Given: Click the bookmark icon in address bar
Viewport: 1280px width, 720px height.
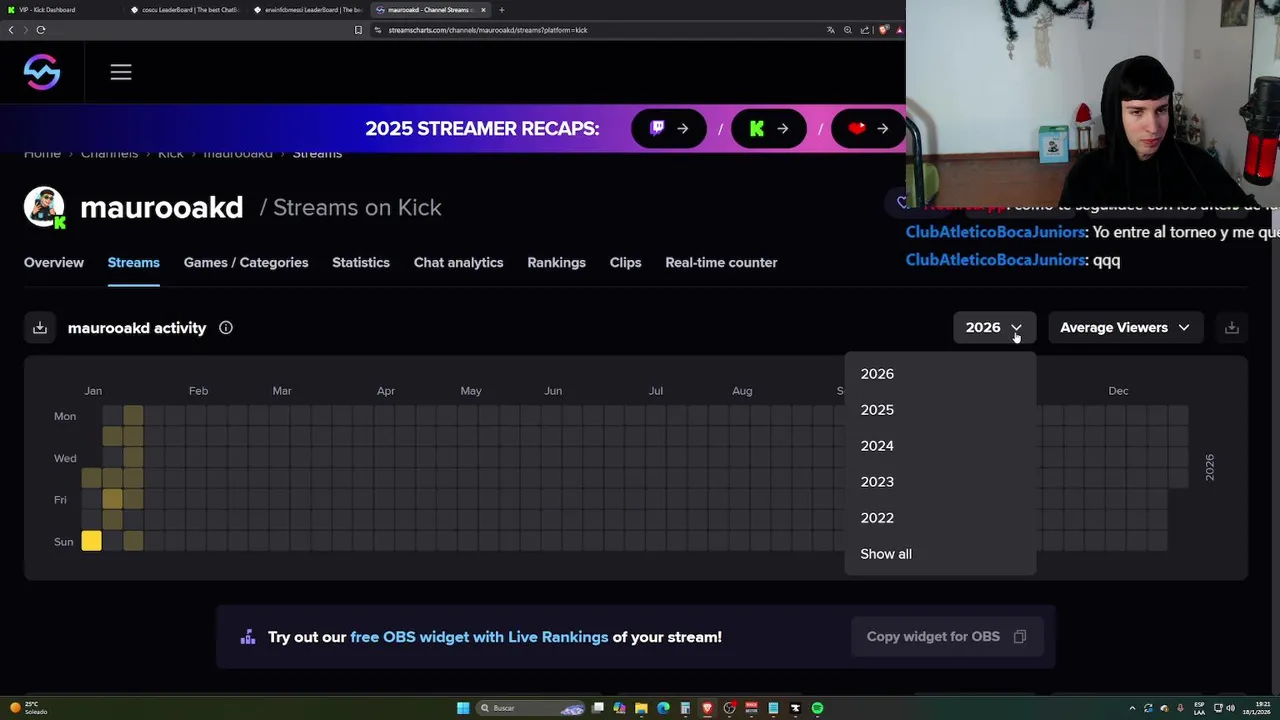Looking at the screenshot, I should (358, 30).
